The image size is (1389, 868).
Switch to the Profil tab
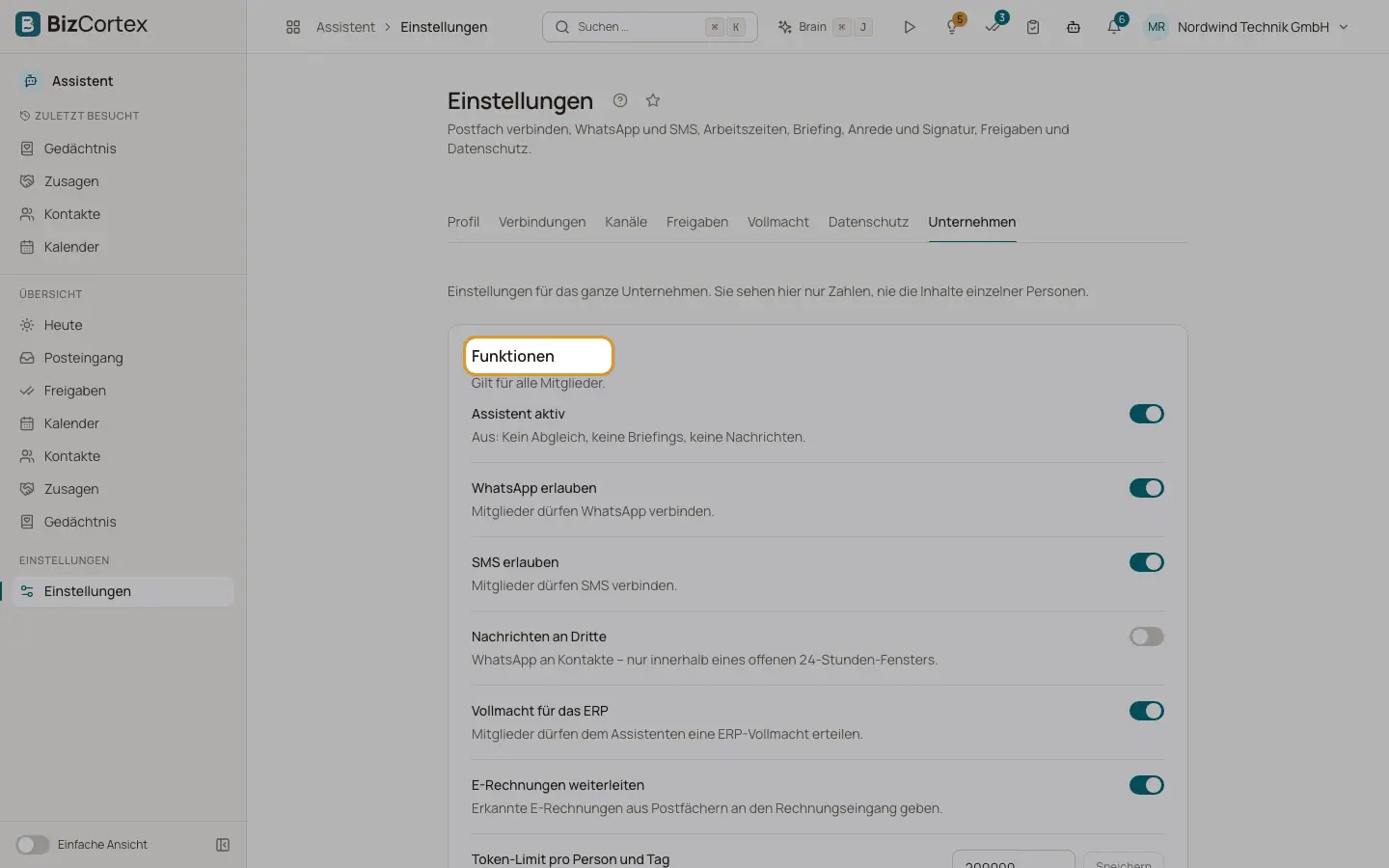[x=463, y=222]
